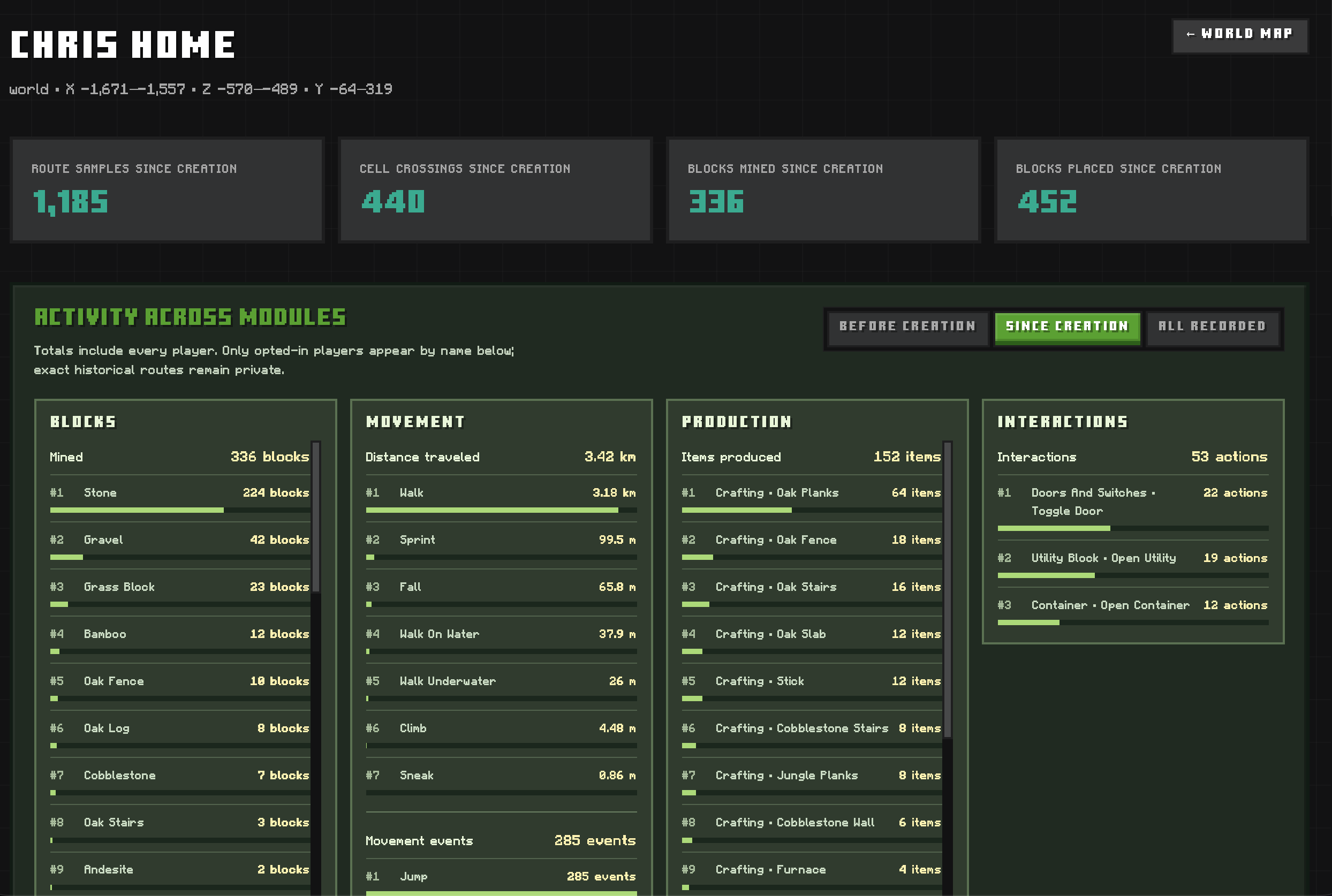The image size is (1332, 896).
Task: Click the Production panel scrollbar thumb
Action: click(x=948, y=589)
